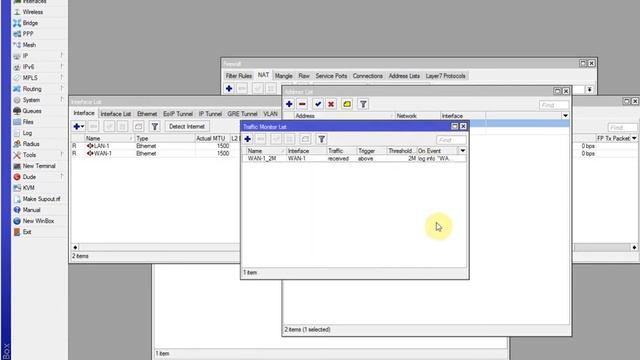This screenshot has width=640, height=360.
Task: Open the EoIP Tunnel tab
Action: [178, 114]
